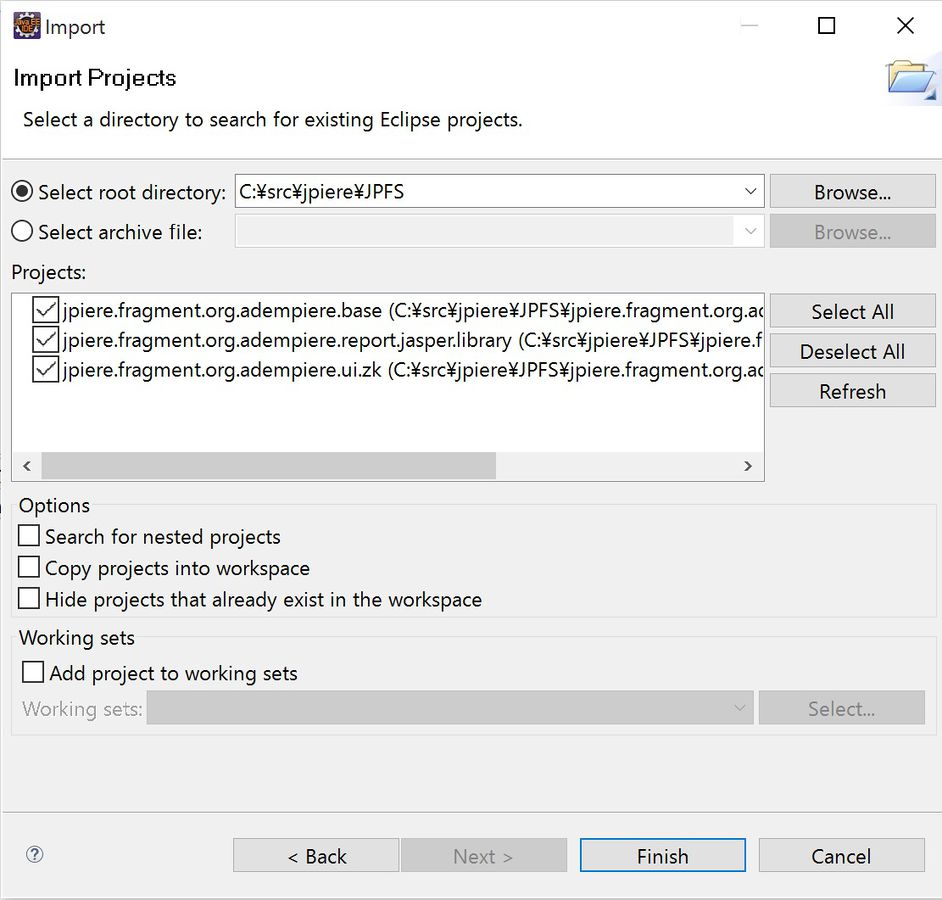Screen dimensions: 942x900
Task: Uncheck the adempiere.ui.zk project checkbox
Action: point(45,370)
